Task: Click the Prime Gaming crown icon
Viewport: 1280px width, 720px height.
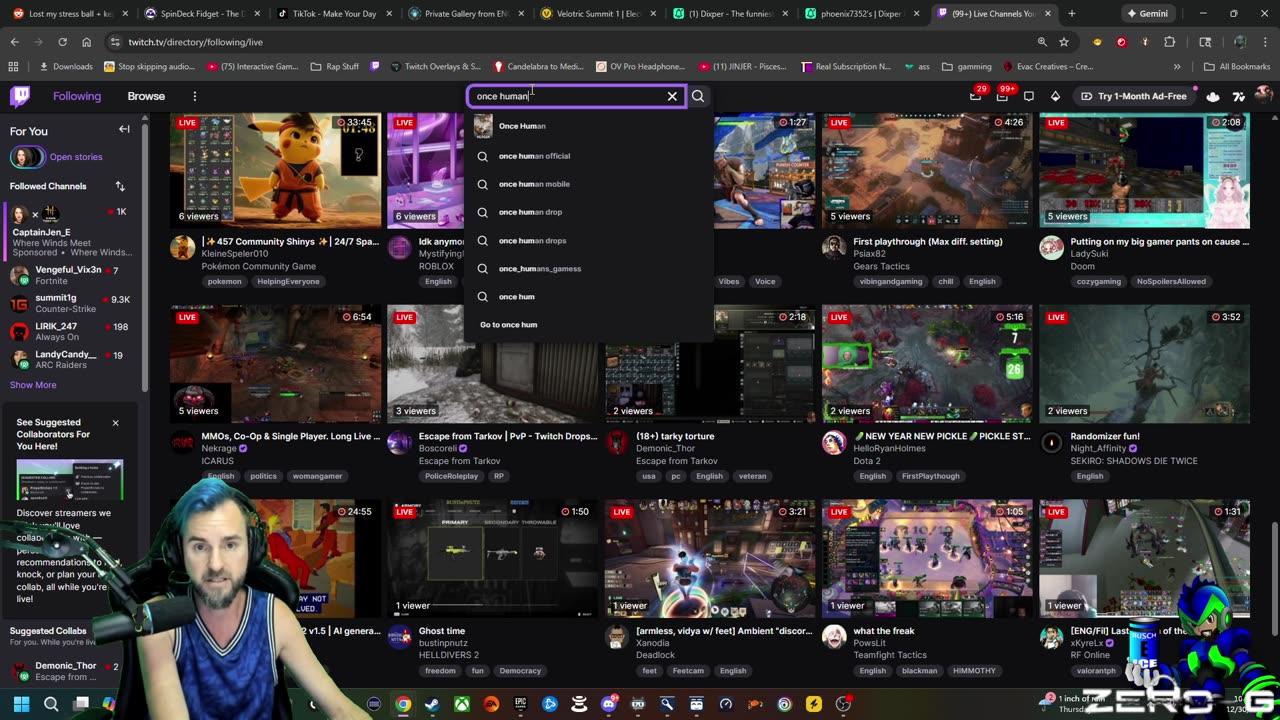Action: point(1213,96)
